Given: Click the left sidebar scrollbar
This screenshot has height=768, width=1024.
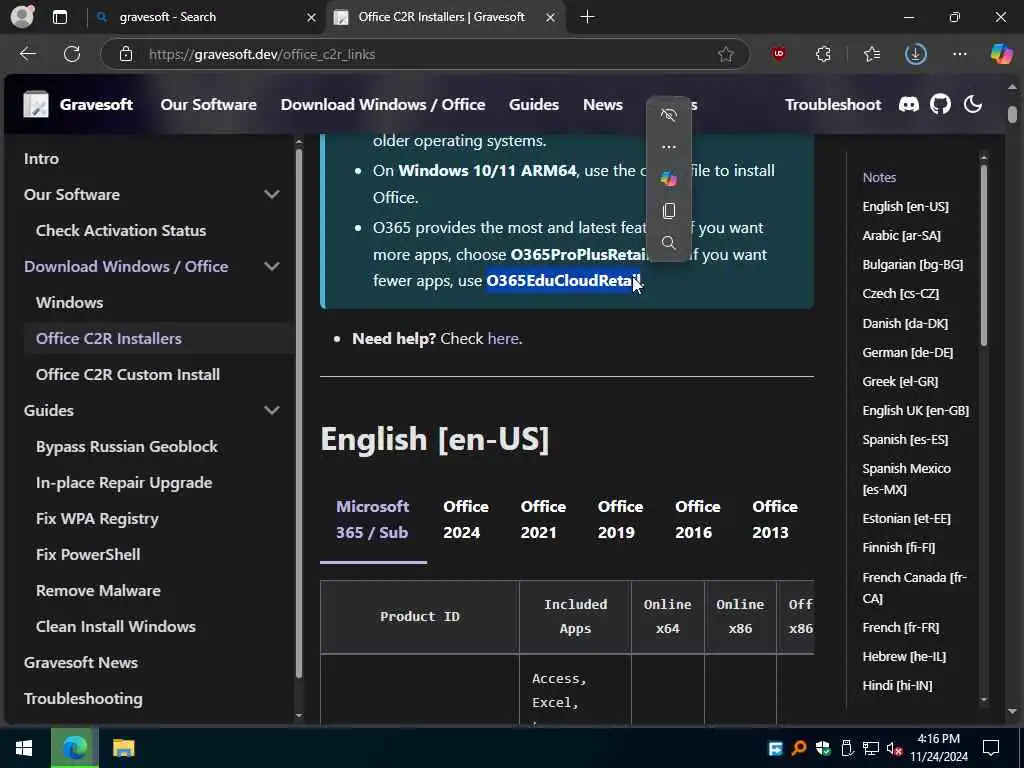Looking at the screenshot, I should coord(298,411).
